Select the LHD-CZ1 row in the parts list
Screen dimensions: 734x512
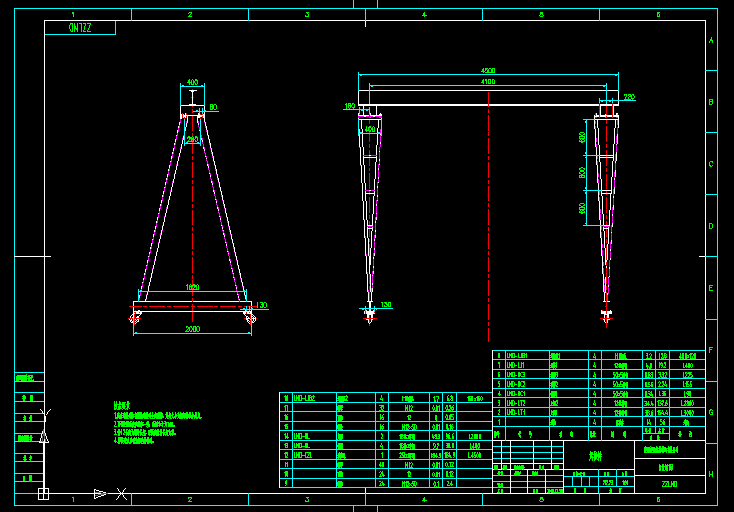click(x=301, y=455)
